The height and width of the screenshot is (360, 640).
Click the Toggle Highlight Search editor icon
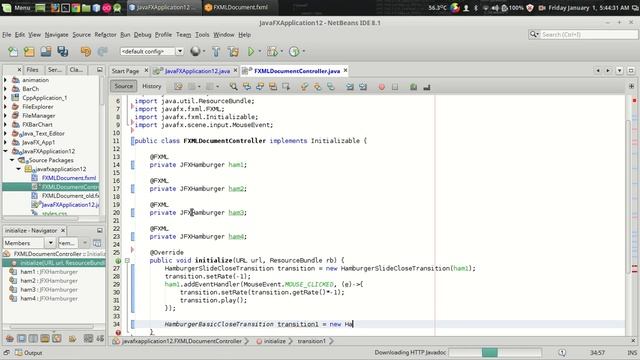tap(273, 87)
